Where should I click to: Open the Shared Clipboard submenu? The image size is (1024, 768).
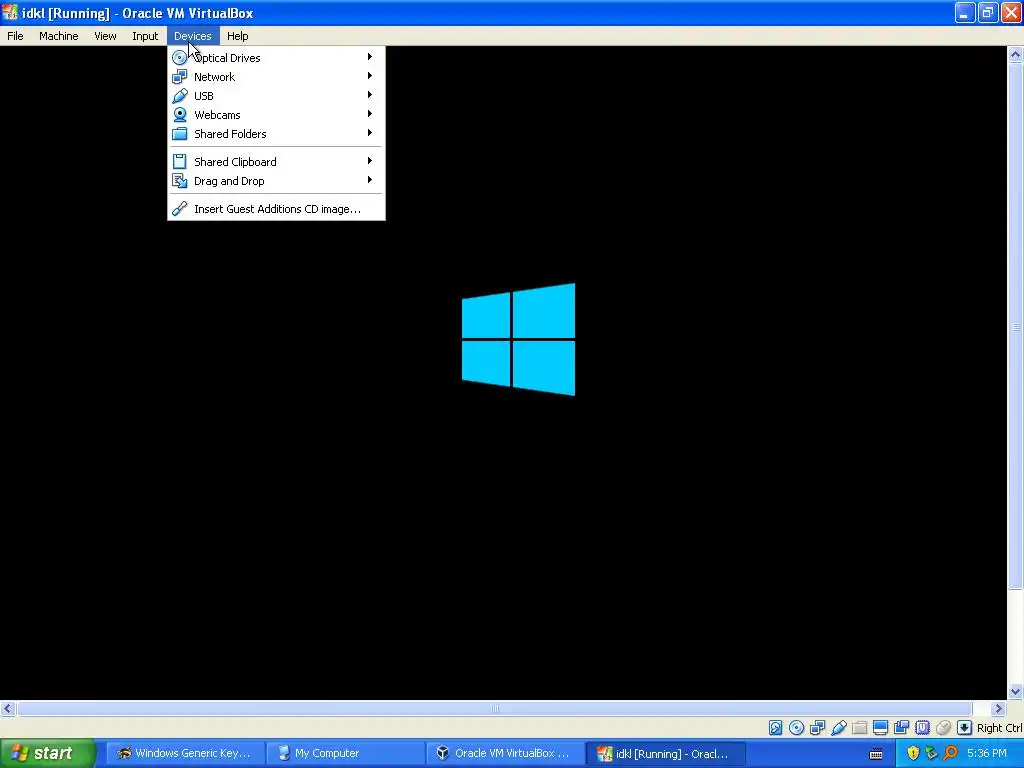(x=276, y=161)
